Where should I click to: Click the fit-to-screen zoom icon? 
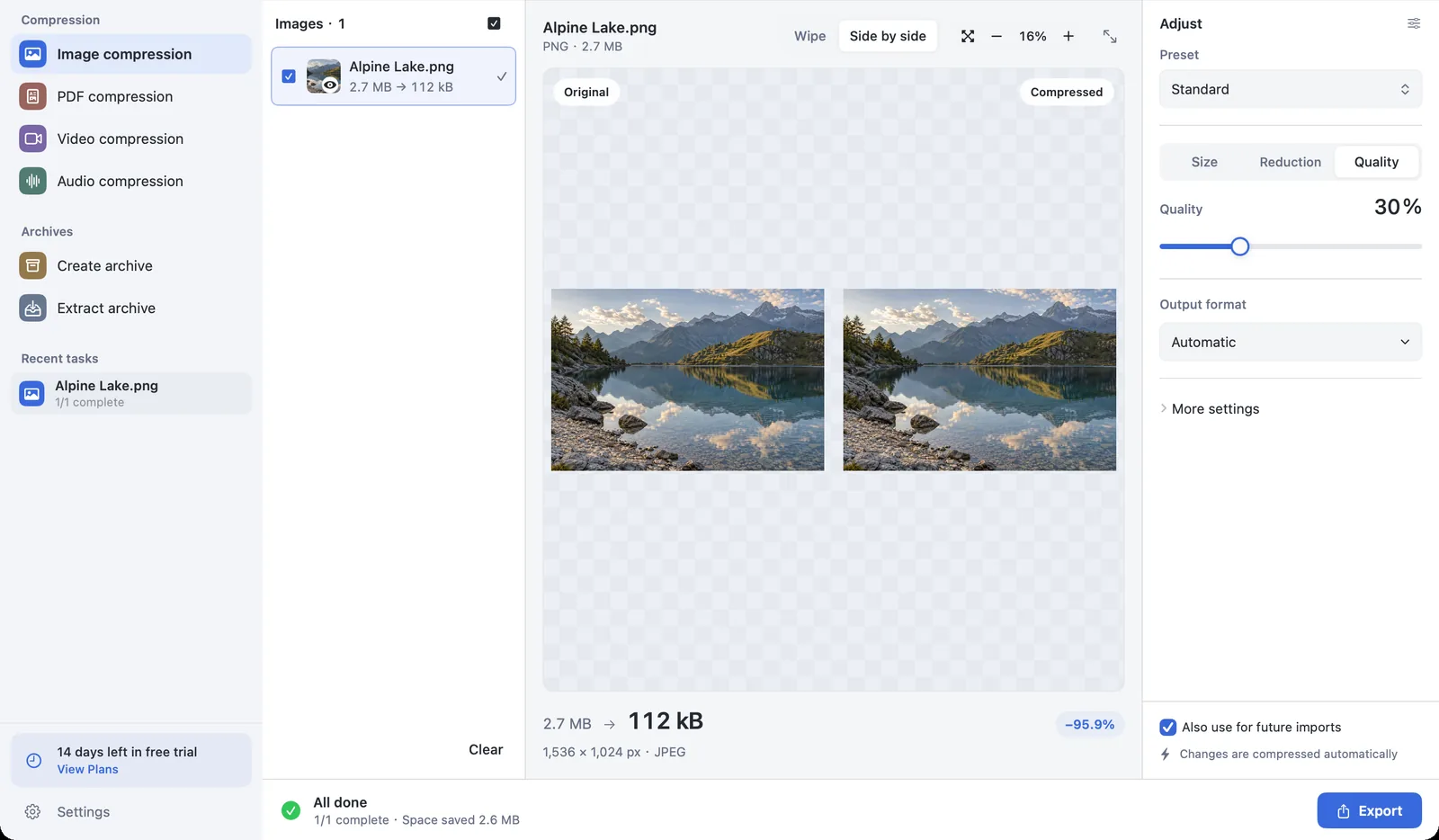tap(968, 36)
